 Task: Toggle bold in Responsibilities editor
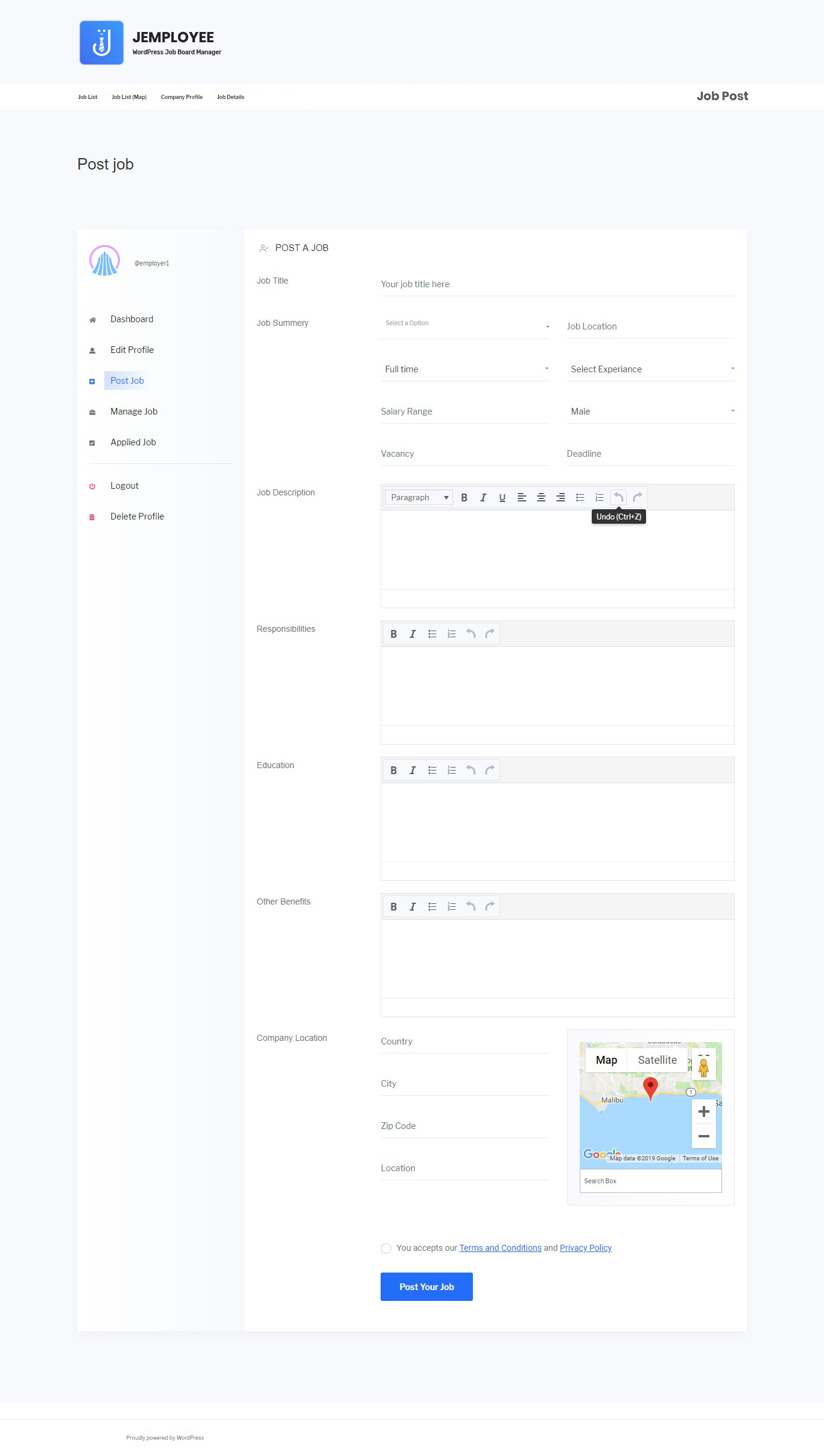tap(393, 634)
